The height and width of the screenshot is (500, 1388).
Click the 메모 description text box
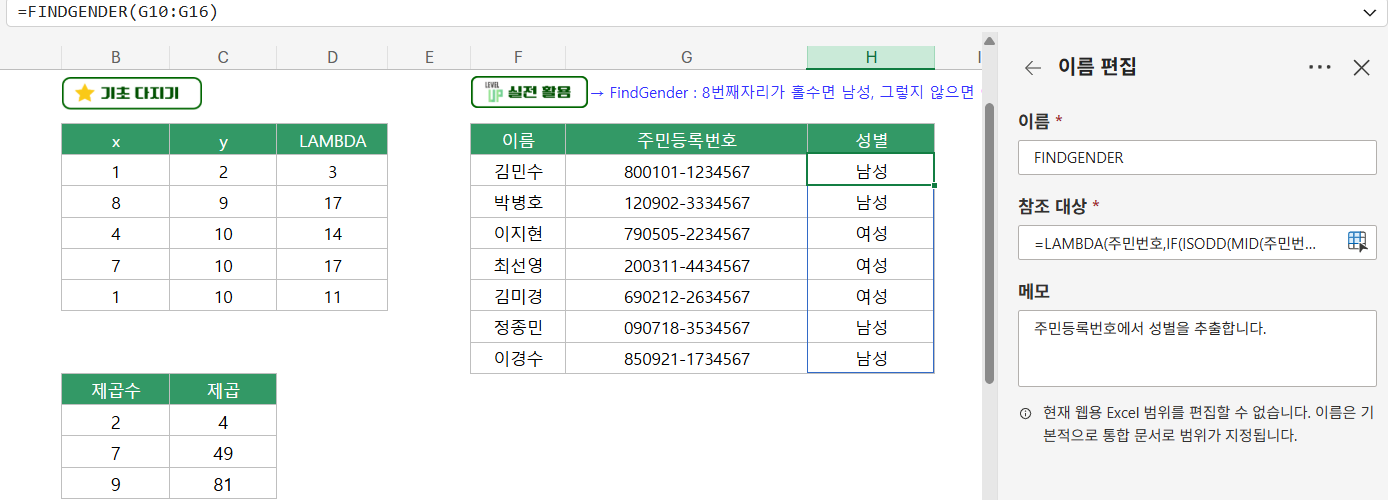pyautogui.click(x=1197, y=348)
